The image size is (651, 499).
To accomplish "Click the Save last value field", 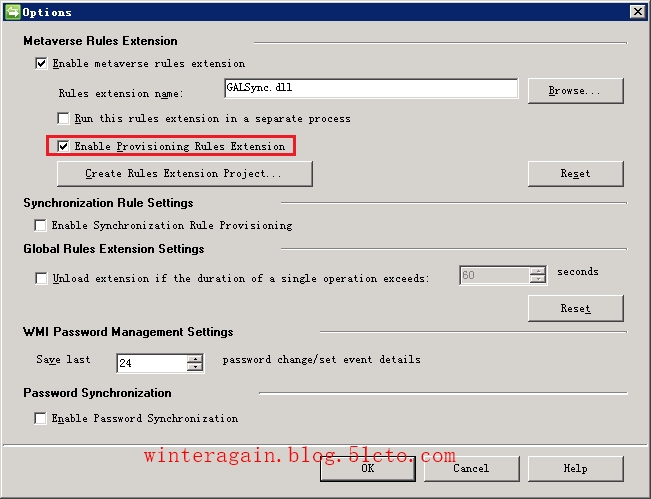I will click(152, 363).
